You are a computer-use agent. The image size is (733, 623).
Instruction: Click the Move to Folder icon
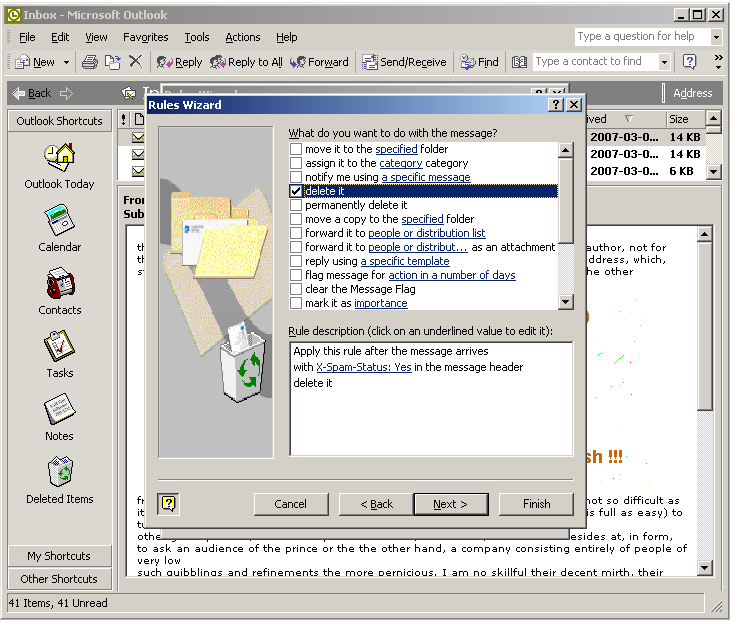click(112, 62)
